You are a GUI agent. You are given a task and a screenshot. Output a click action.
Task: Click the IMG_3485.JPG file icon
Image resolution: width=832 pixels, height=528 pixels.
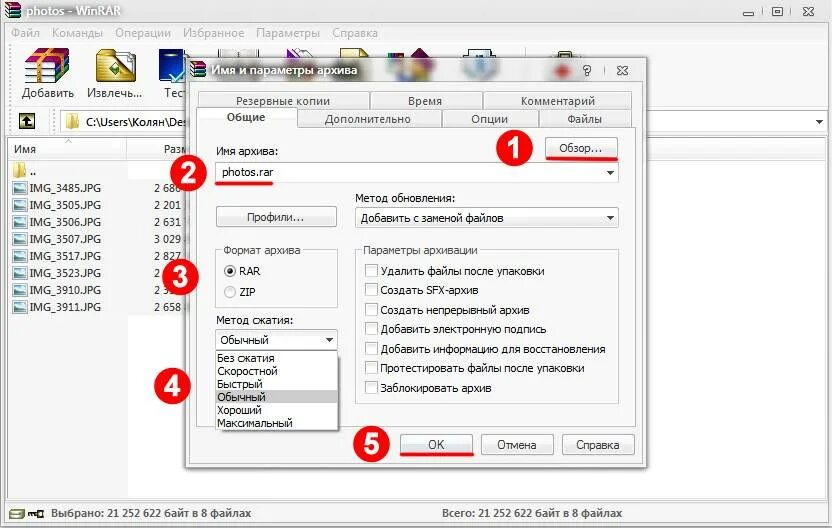click(x=20, y=188)
